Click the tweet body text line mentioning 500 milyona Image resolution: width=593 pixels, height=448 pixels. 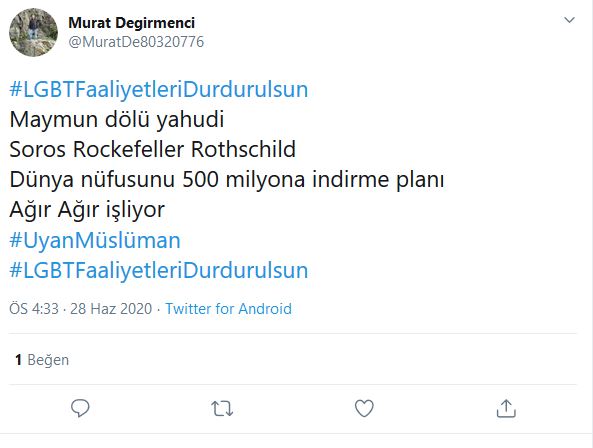227,179
